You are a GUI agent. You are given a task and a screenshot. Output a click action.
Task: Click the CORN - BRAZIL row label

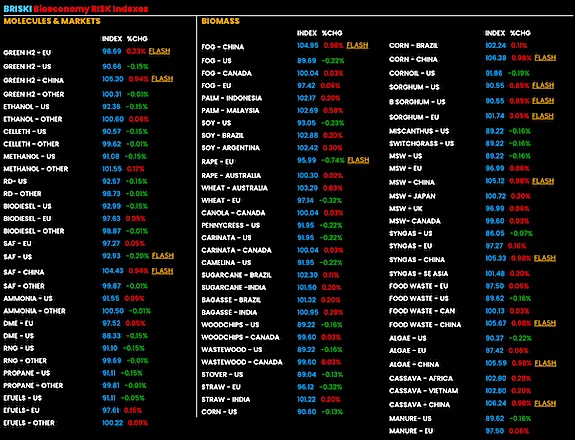tap(413, 46)
